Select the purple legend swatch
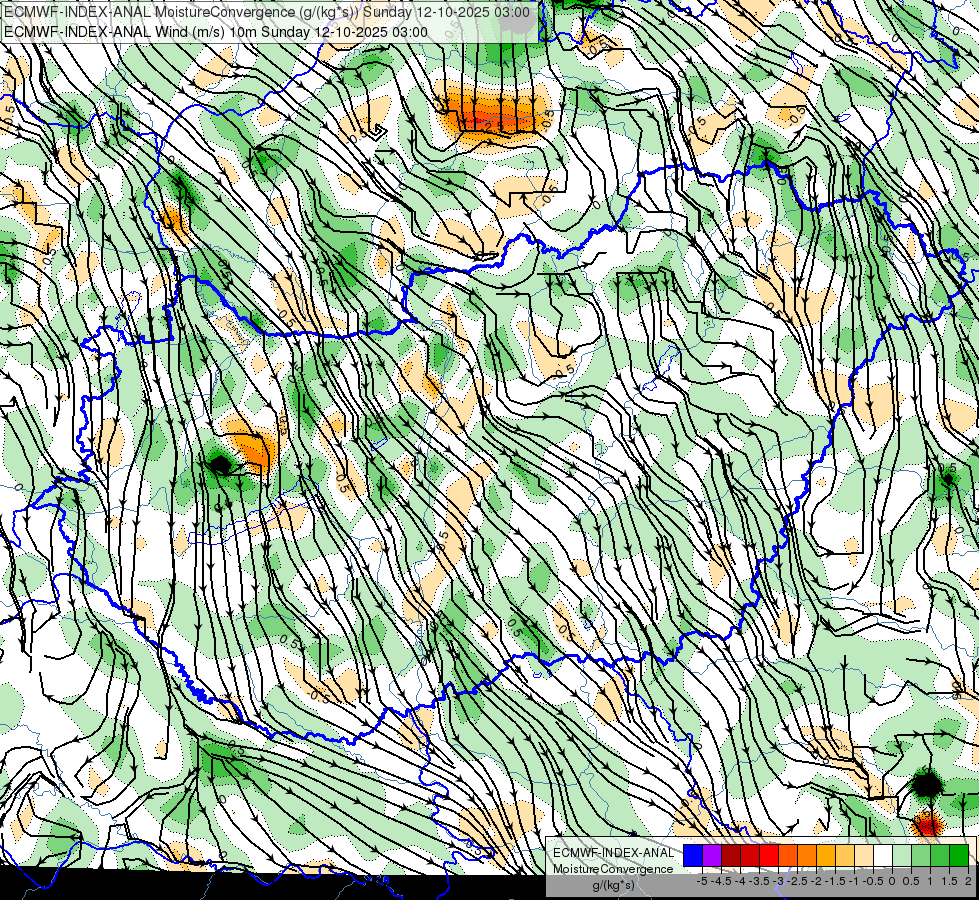The height and width of the screenshot is (900, 979). click(712, 855)
